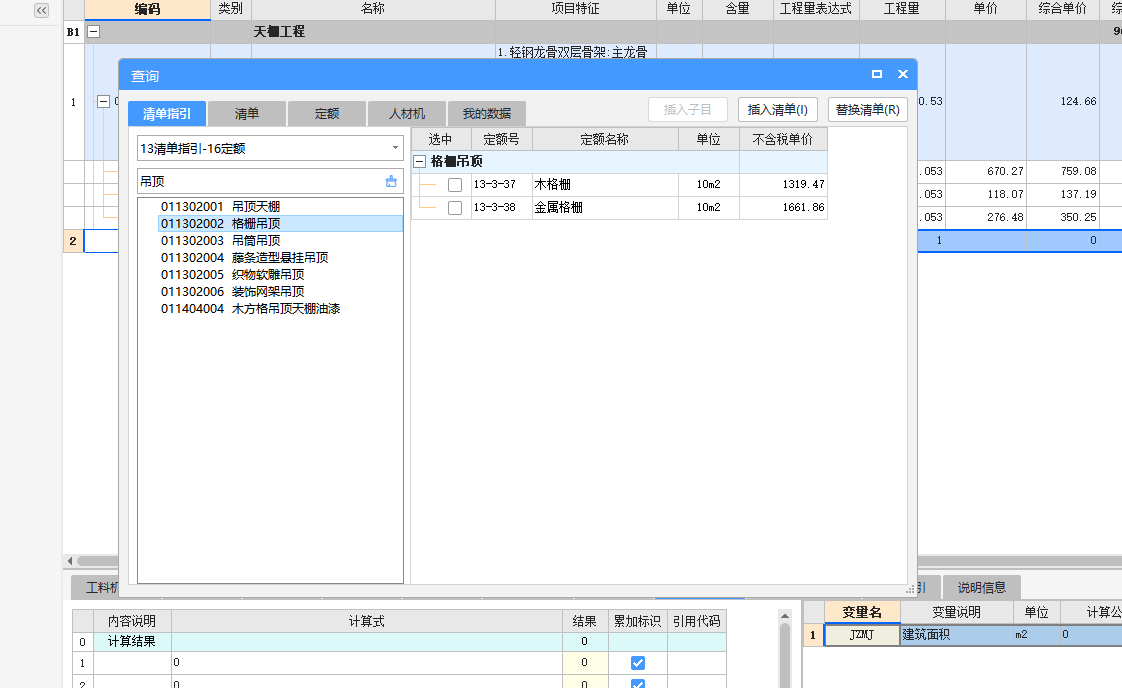Screen dimensions: 1122x688
Task: Click the 不含税单价 column header
Action: (x=783, y=139)
